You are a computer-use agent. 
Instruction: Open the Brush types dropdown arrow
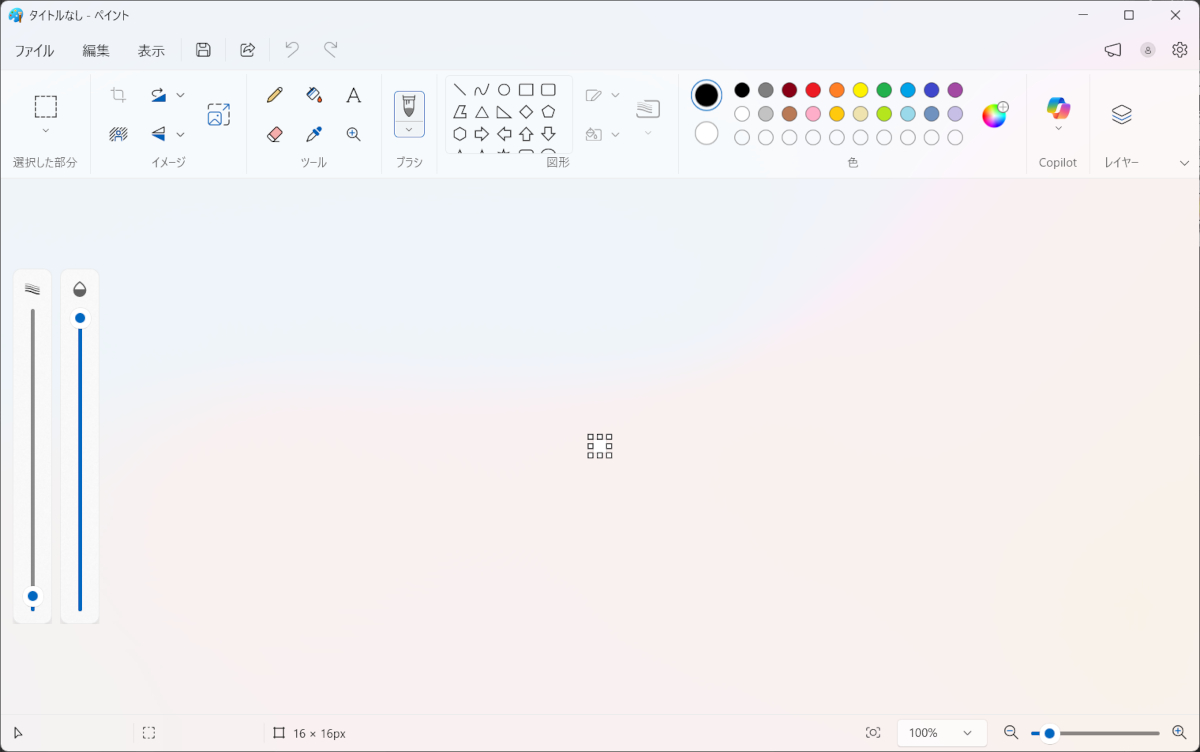(x=409, y=129)
